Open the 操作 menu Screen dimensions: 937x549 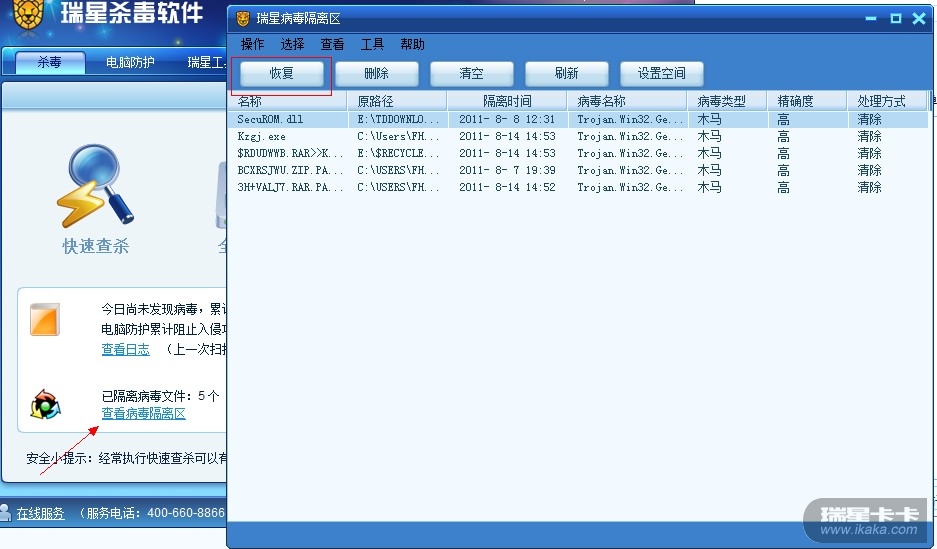pos(252,44)
